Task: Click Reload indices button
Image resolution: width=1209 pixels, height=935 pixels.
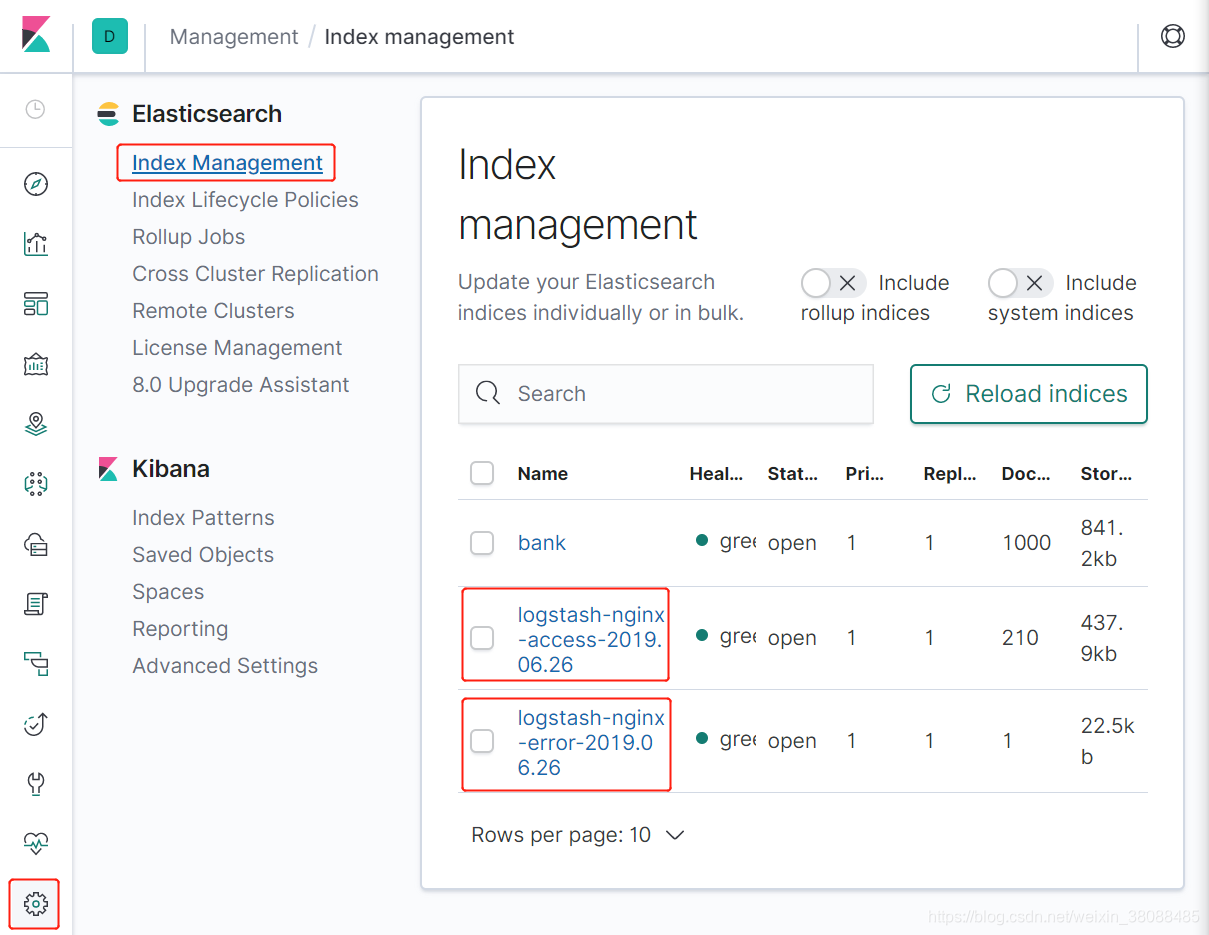Action: click(x=1028, y=394)
